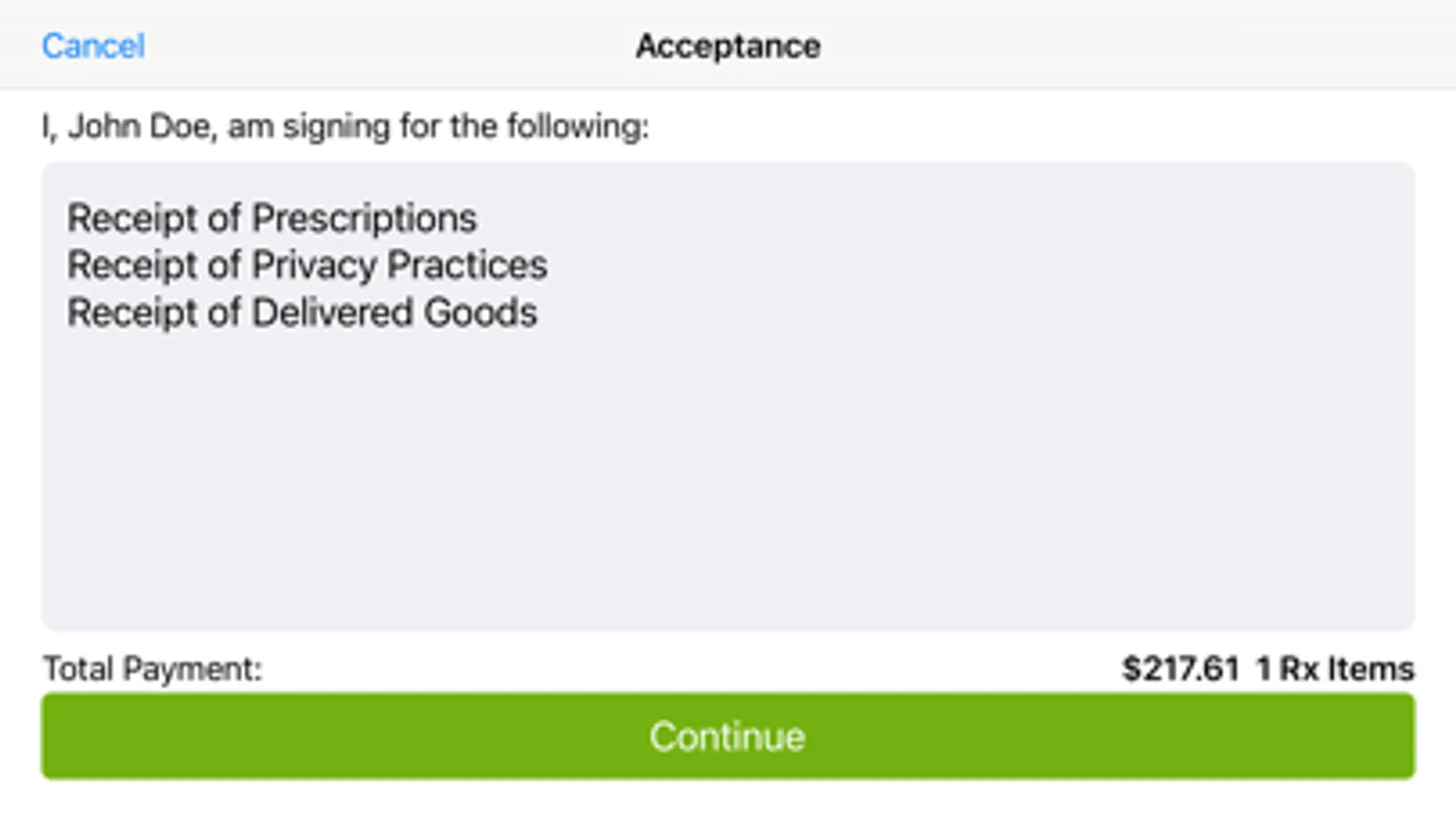Click the words Privacy Practices

point(399,265)
